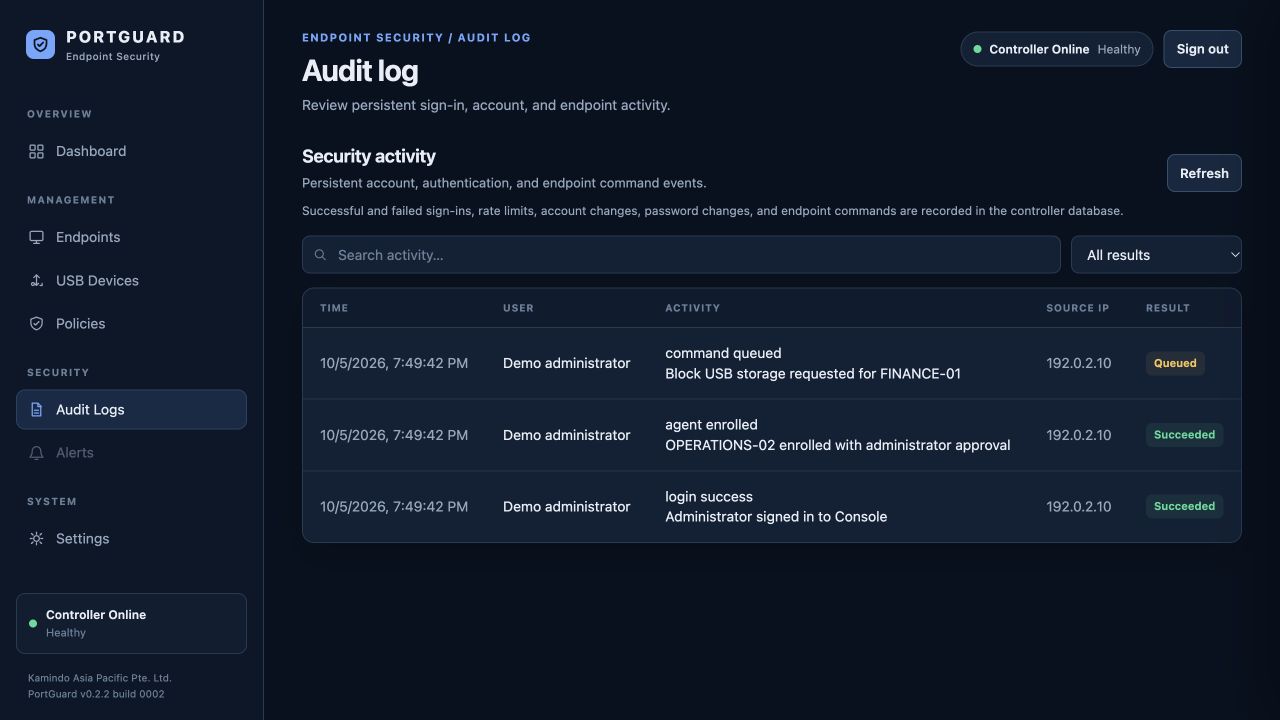1280x720 pixels.
Task: Click green status dot in sidebar card
Action: pyautogui.click(x=33, y=623)
